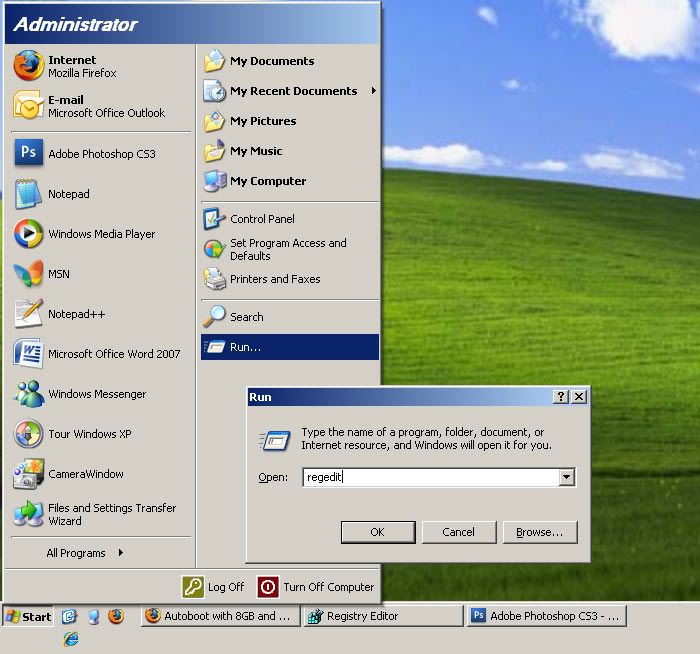Click Cancel in the Run dialog
The image size is (700, 654).
[x=459, y=532]
